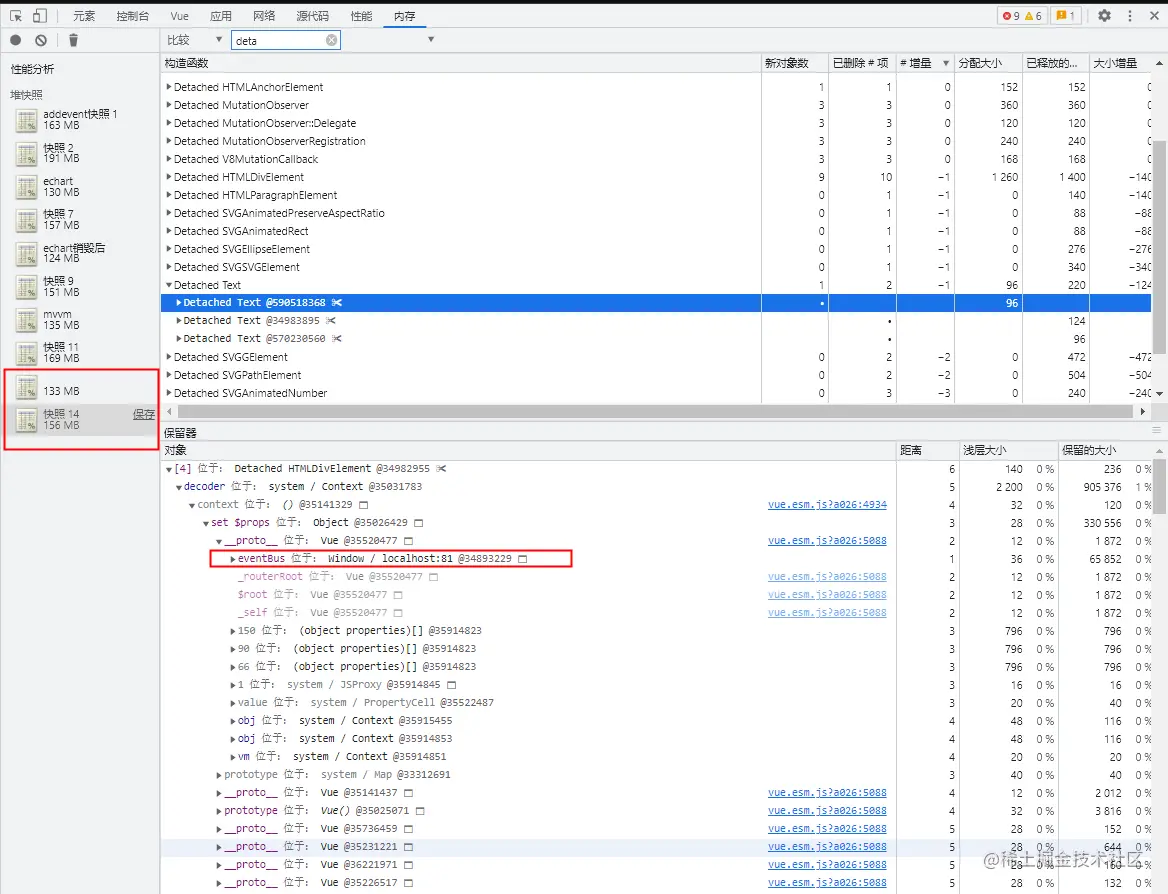This screenshot has height=894, width=1168.
Task: Expand Detached MutationObserver row
Action: (x=169, y=105)
